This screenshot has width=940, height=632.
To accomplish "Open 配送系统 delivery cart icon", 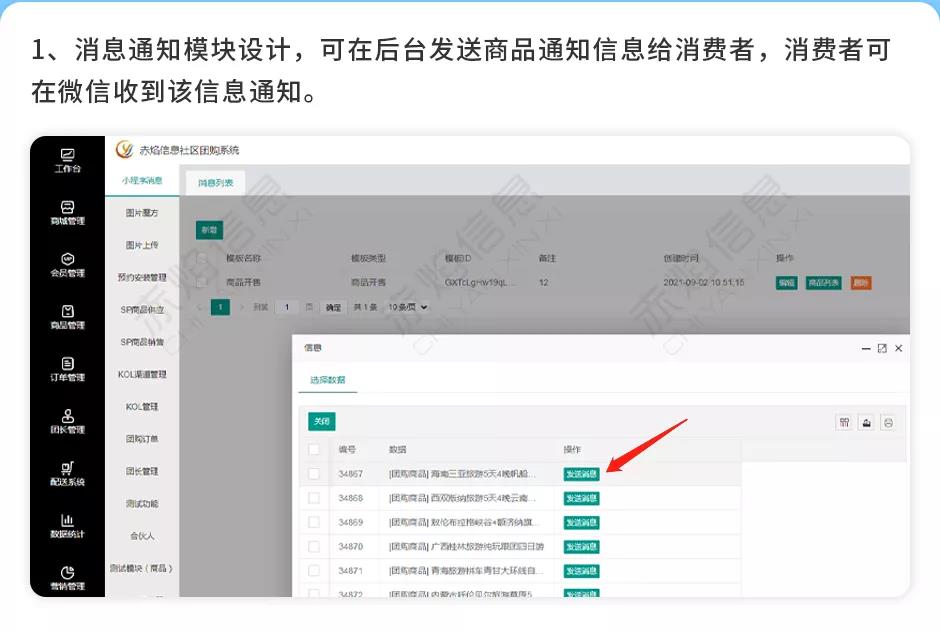I will 67,472.
